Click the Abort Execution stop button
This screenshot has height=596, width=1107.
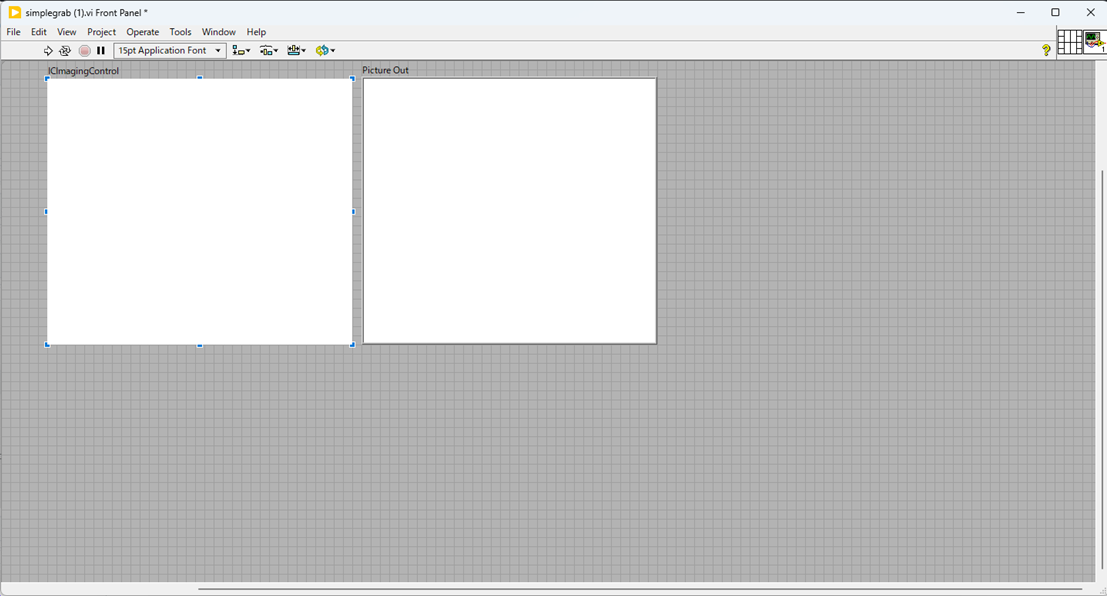coord(84,51)
